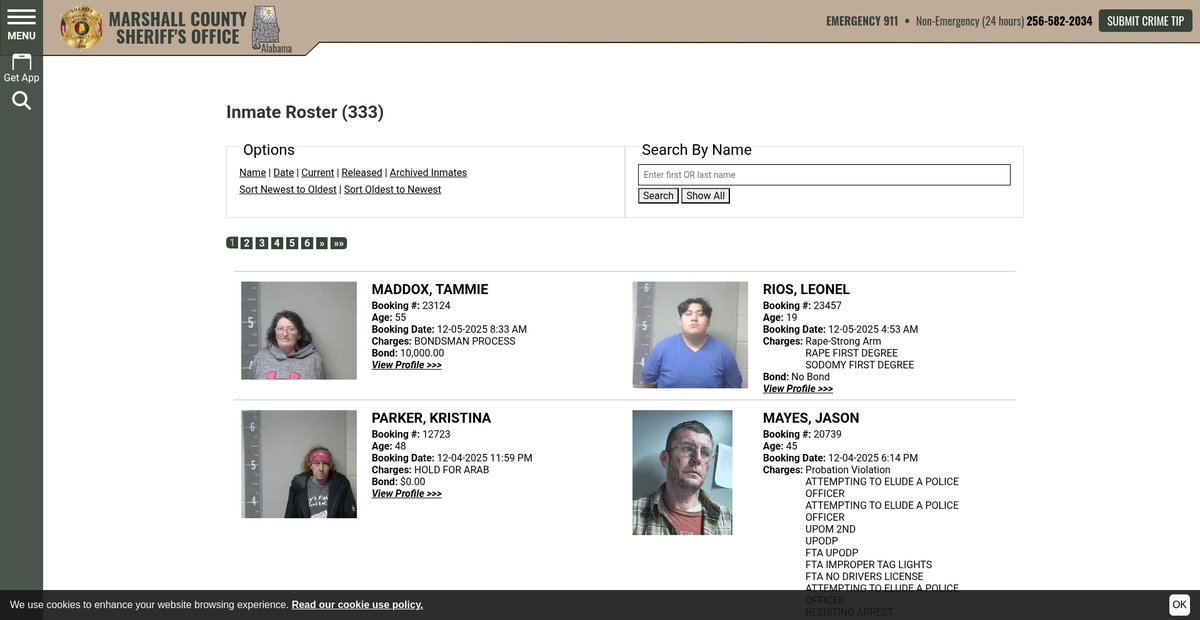
Task: View Profile for Maddox, Tammie
Action: click(x=407, y=366)
